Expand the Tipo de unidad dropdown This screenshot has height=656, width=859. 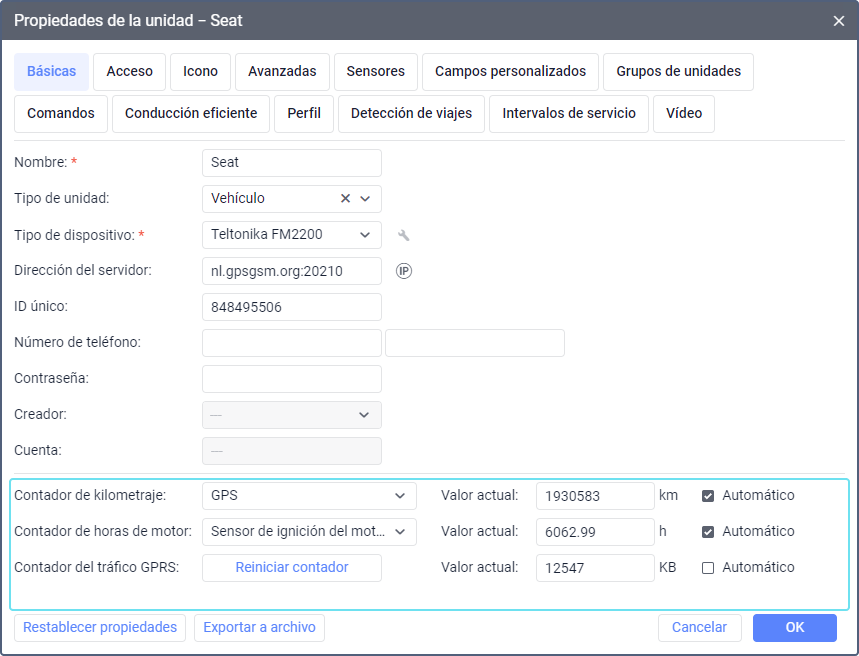[365, 198]
